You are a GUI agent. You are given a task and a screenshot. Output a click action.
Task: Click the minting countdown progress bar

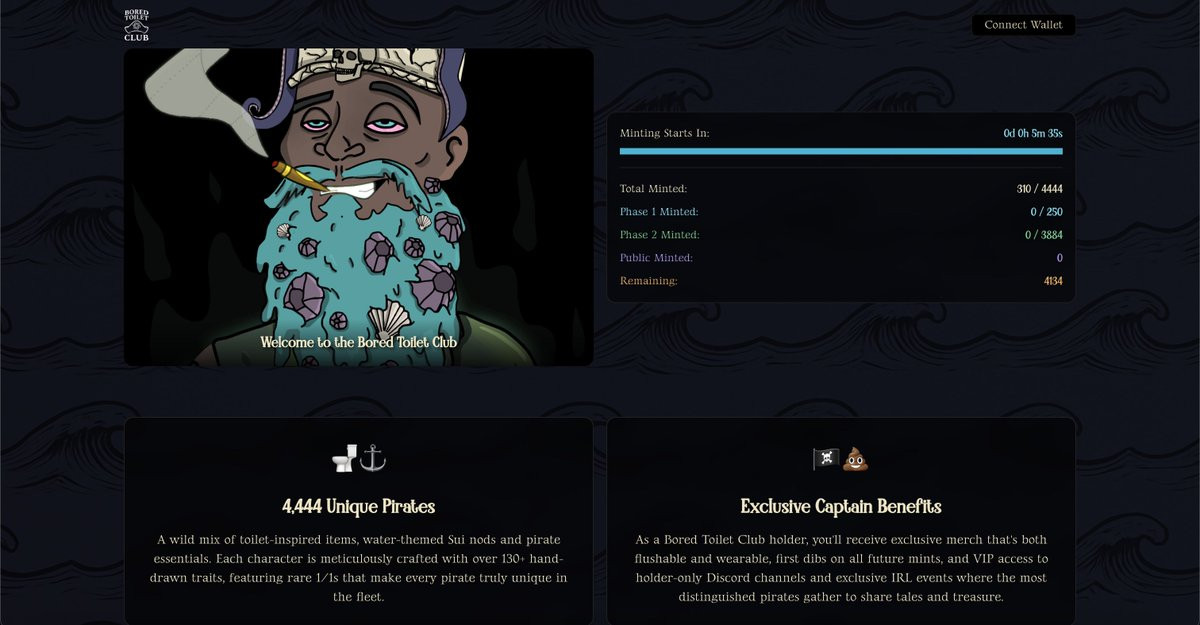[x=841, y=151]
